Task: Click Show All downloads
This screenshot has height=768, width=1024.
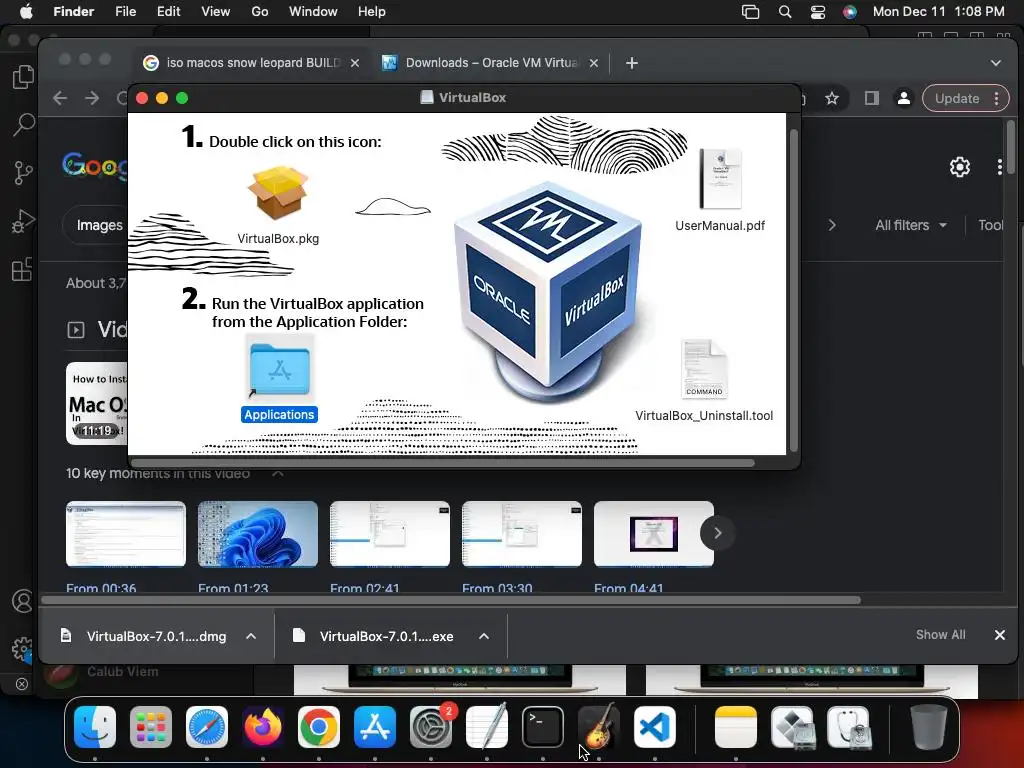Action: tap(940, 635)
